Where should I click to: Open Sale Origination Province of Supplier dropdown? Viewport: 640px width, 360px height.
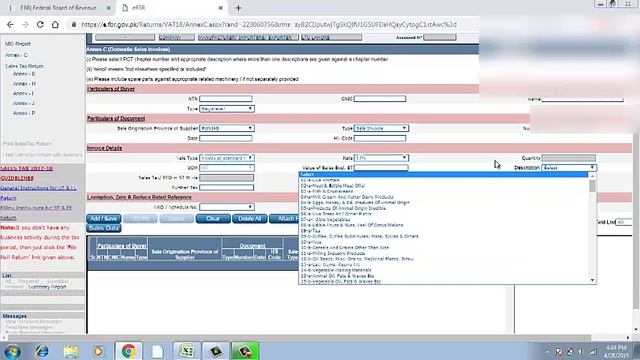click(227, 128)
